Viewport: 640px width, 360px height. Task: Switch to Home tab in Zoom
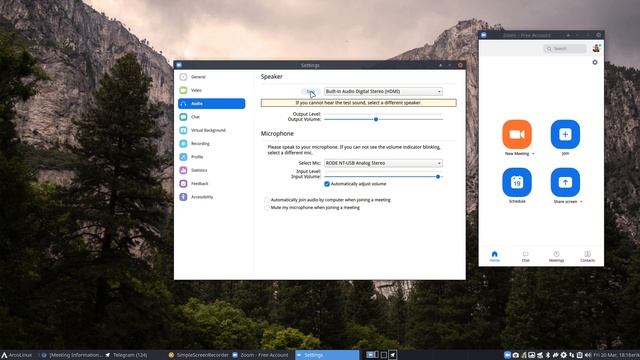[x=494, y=256]
